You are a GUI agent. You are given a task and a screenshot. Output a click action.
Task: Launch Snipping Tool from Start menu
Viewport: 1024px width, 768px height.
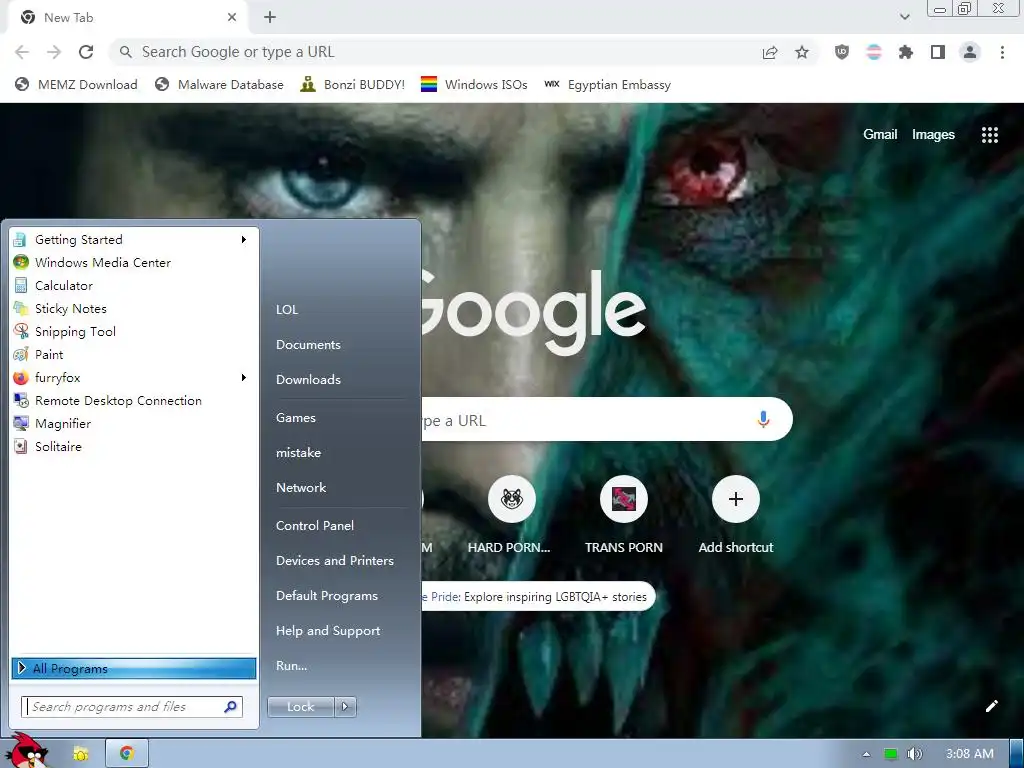(134, 332)
